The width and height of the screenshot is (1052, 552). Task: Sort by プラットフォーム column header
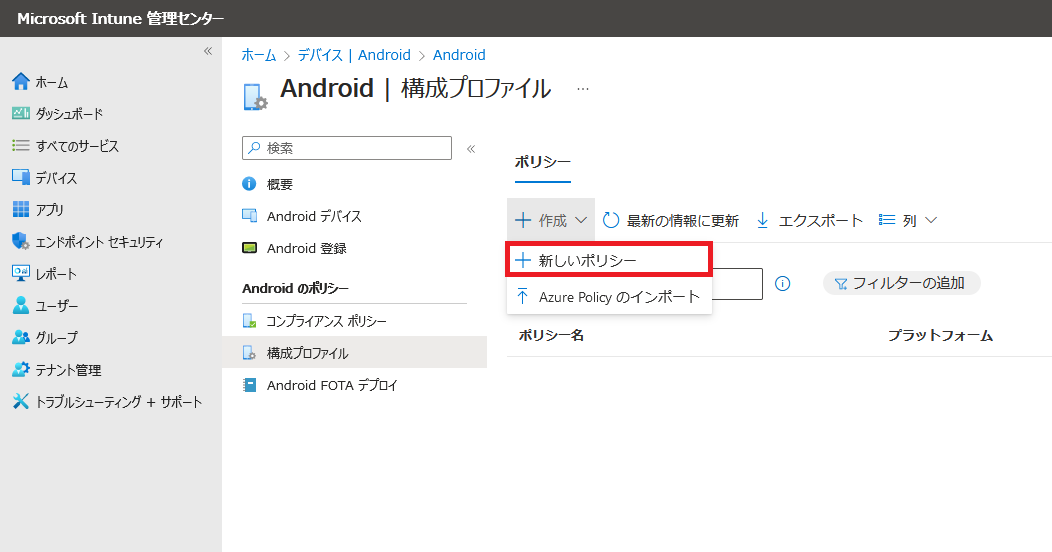[x=940, y=335]
